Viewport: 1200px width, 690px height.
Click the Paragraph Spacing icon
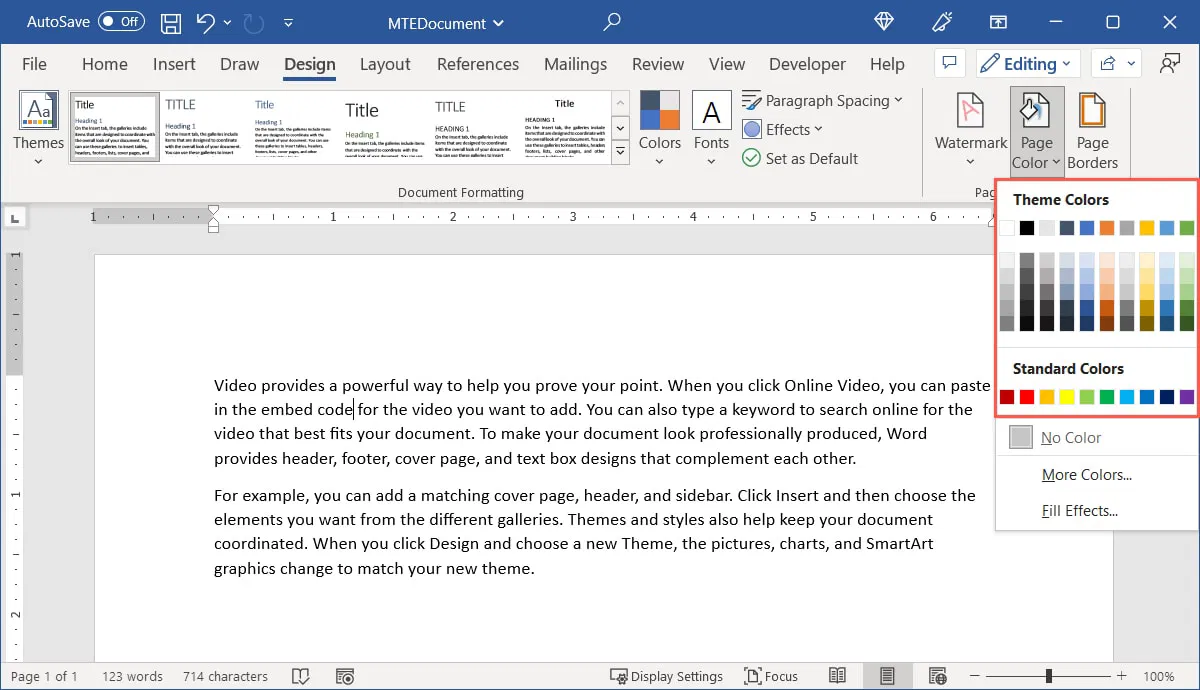tap(751, 100)
